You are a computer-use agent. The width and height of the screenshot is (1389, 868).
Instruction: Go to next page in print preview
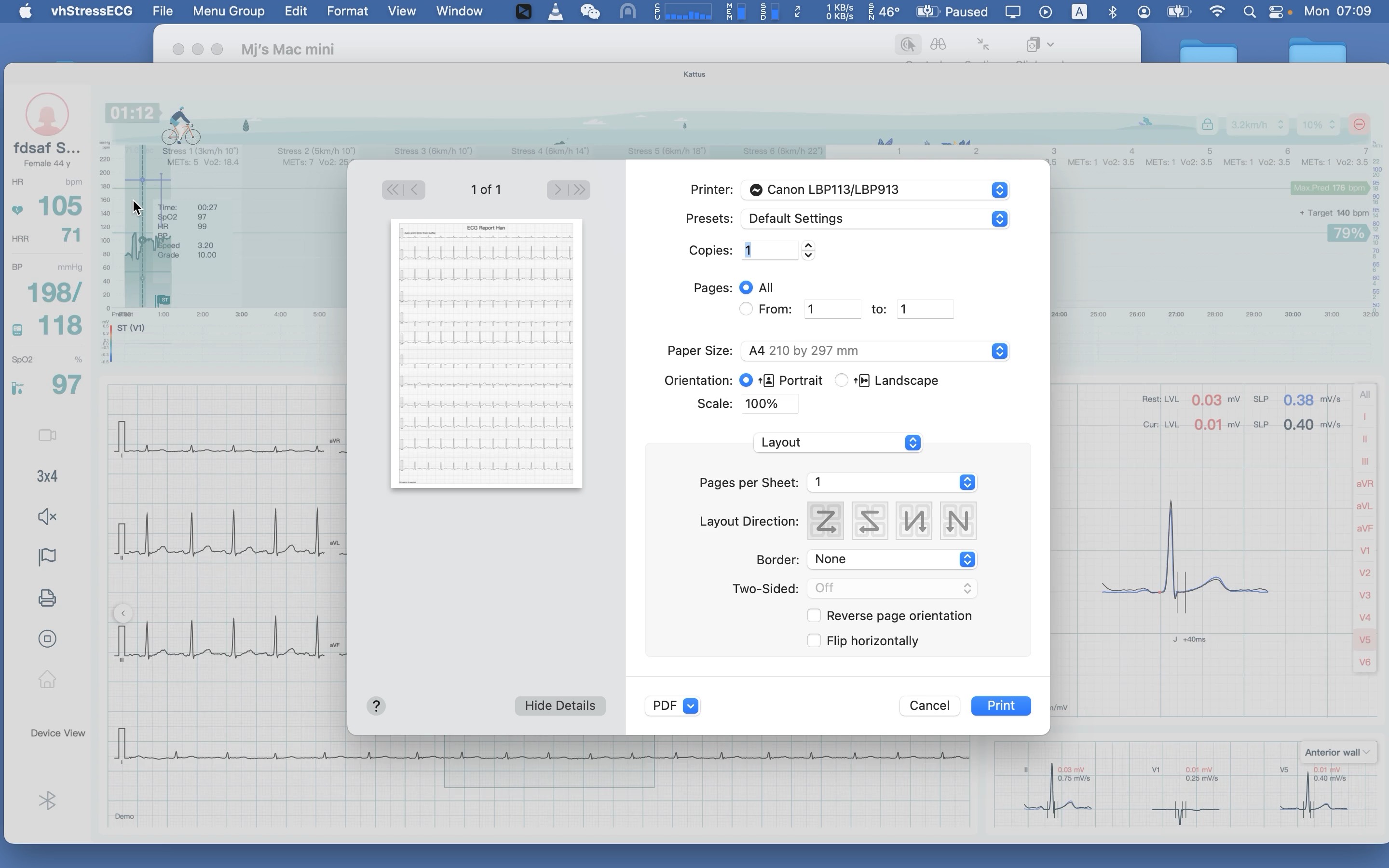558,190
